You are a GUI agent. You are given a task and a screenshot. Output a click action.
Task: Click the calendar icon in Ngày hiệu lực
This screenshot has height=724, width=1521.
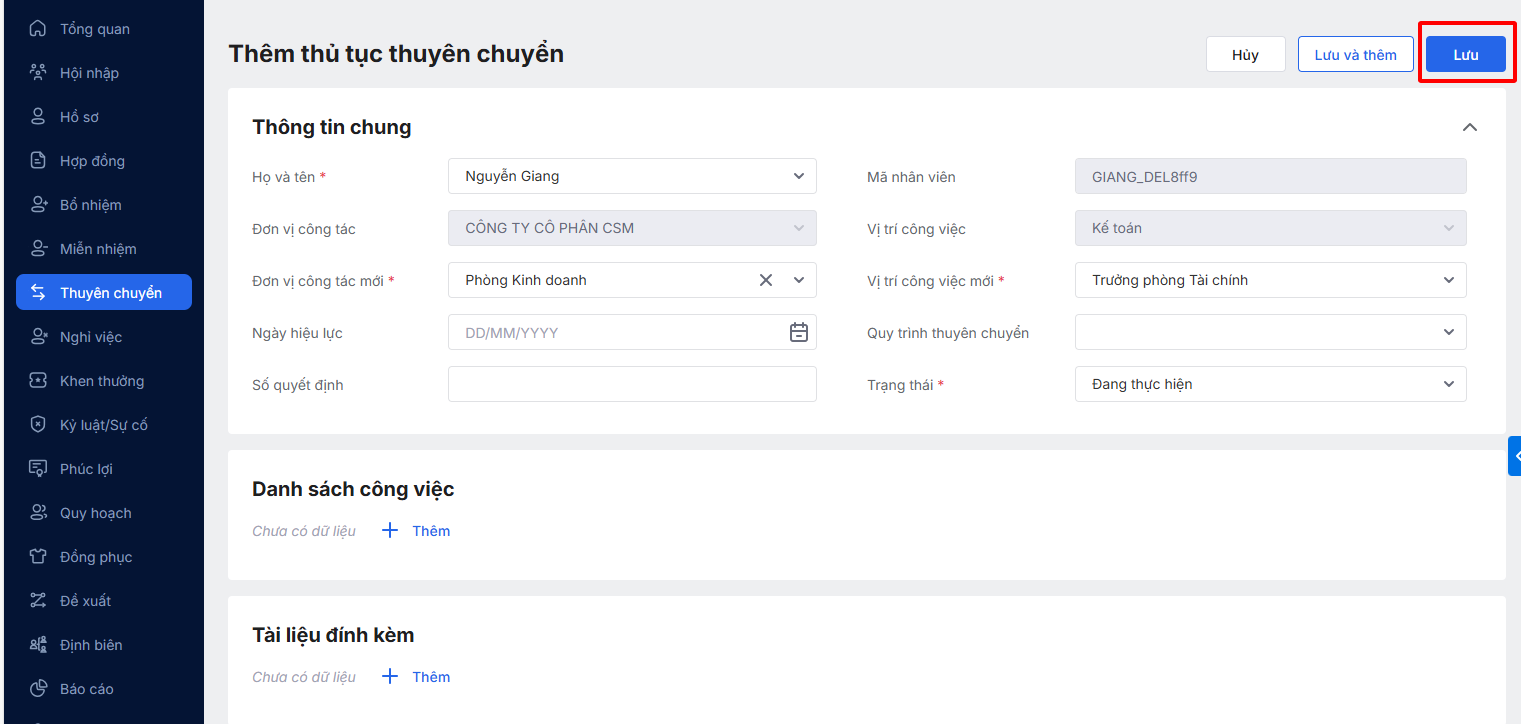coord(798,333)
